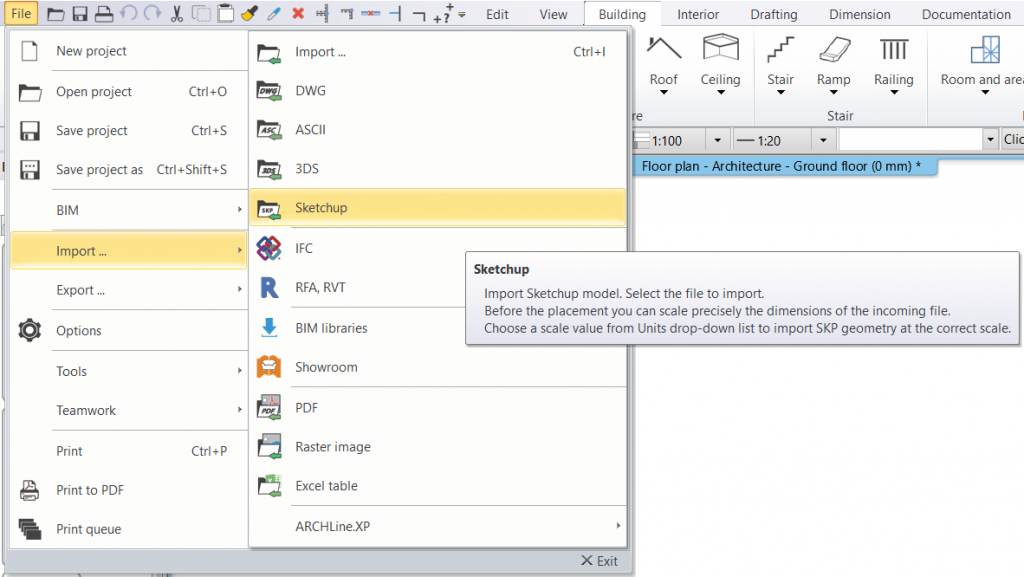The height and width of the screenshot is (577, 1024).
Task: Open the View ribbon tab
Action: click(x=553, y=14)
